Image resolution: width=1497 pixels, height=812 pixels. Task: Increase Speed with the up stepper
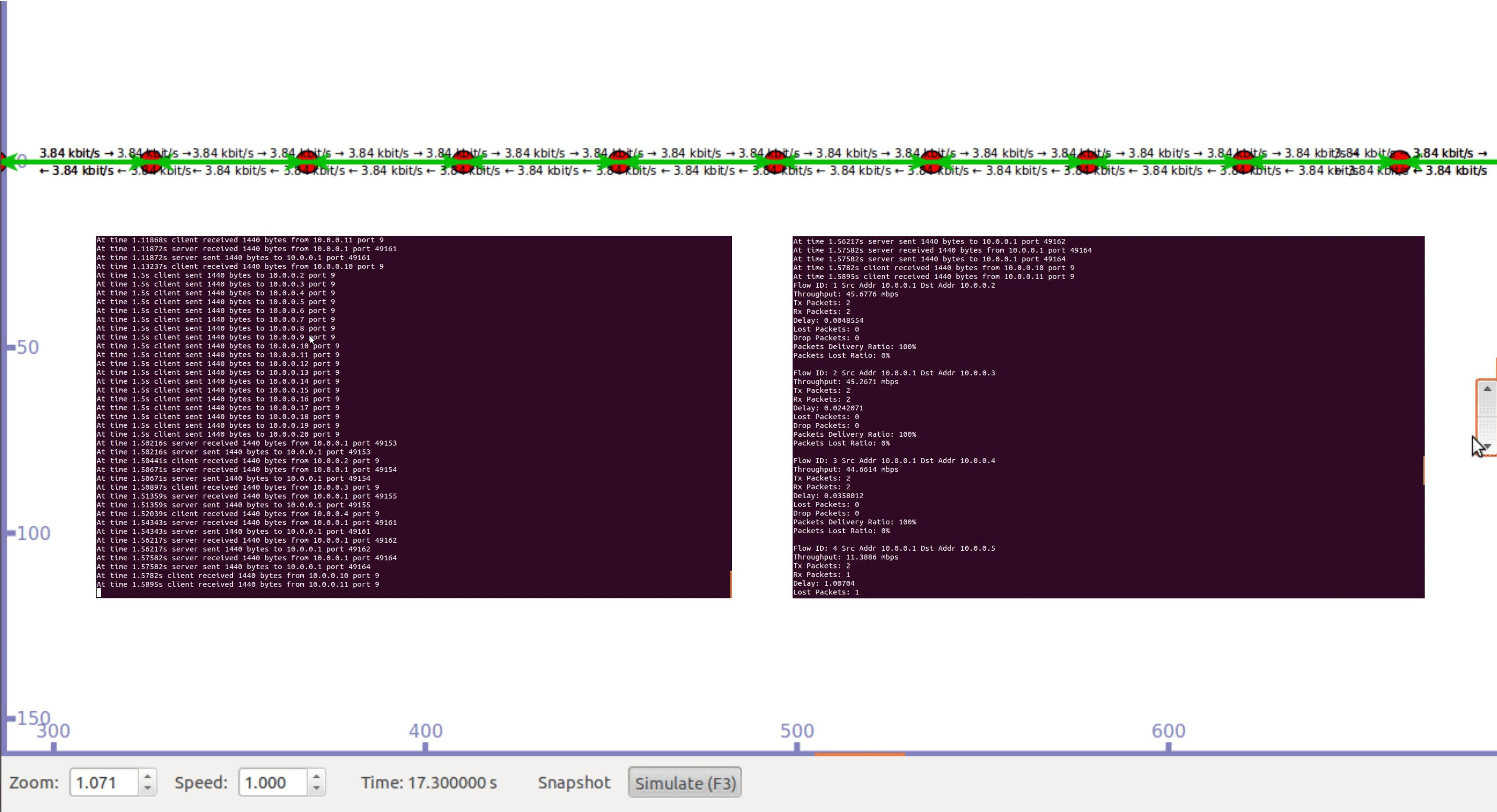(316, 776)
